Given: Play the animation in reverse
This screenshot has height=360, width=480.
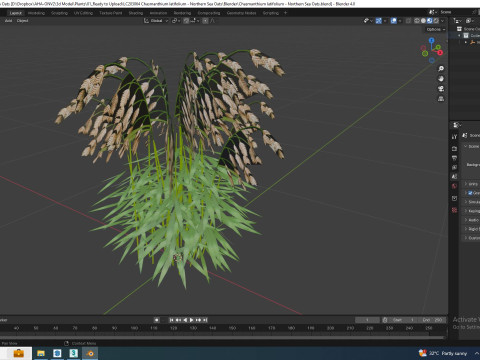Looking at the screenshot, I should (x=185, y=320).
